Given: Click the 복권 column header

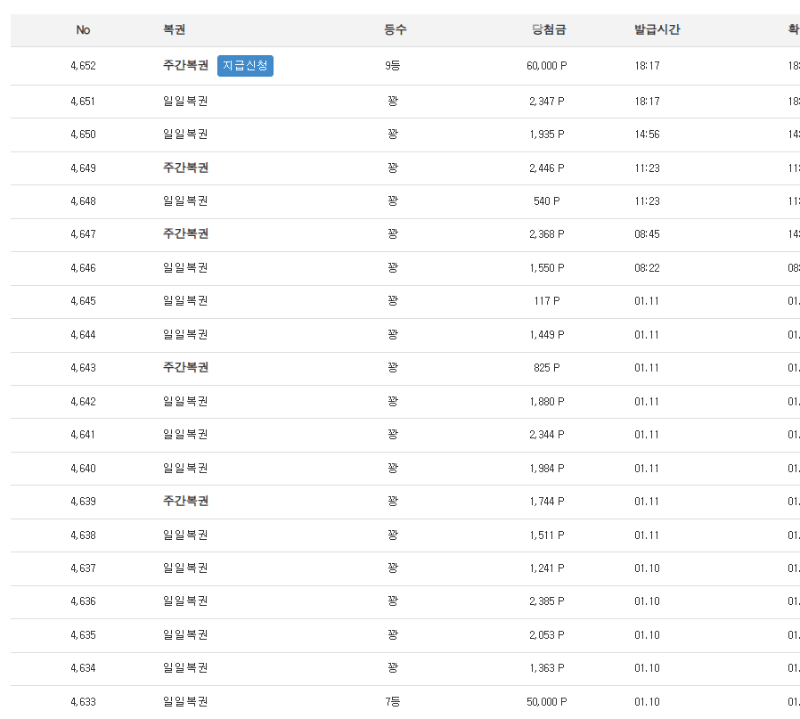Looking at the screenshot, I should [x=174, y=30].
